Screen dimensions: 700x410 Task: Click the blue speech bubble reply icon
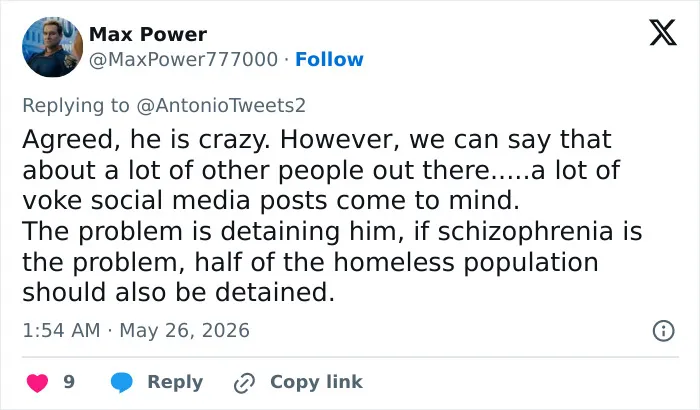coord(121,382)
